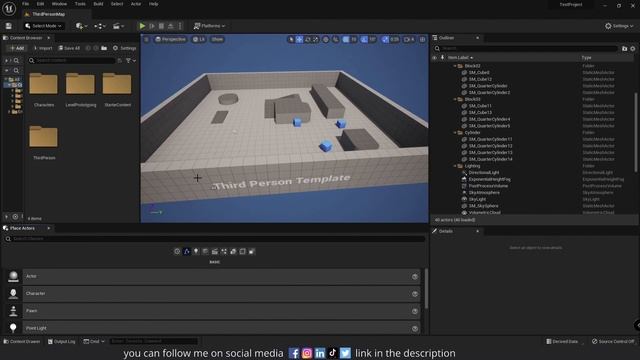
Task: Open the Actor menu
Action: 136,4
